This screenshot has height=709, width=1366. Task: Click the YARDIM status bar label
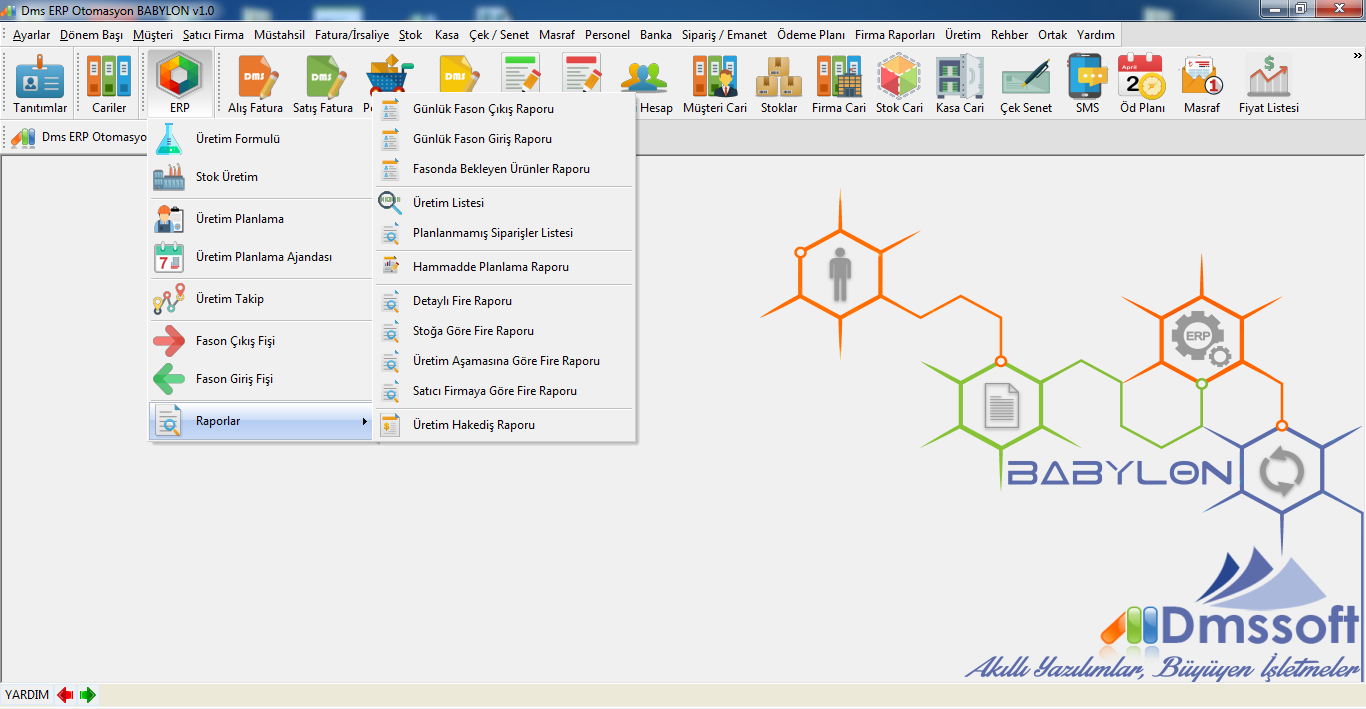[27, 695]
